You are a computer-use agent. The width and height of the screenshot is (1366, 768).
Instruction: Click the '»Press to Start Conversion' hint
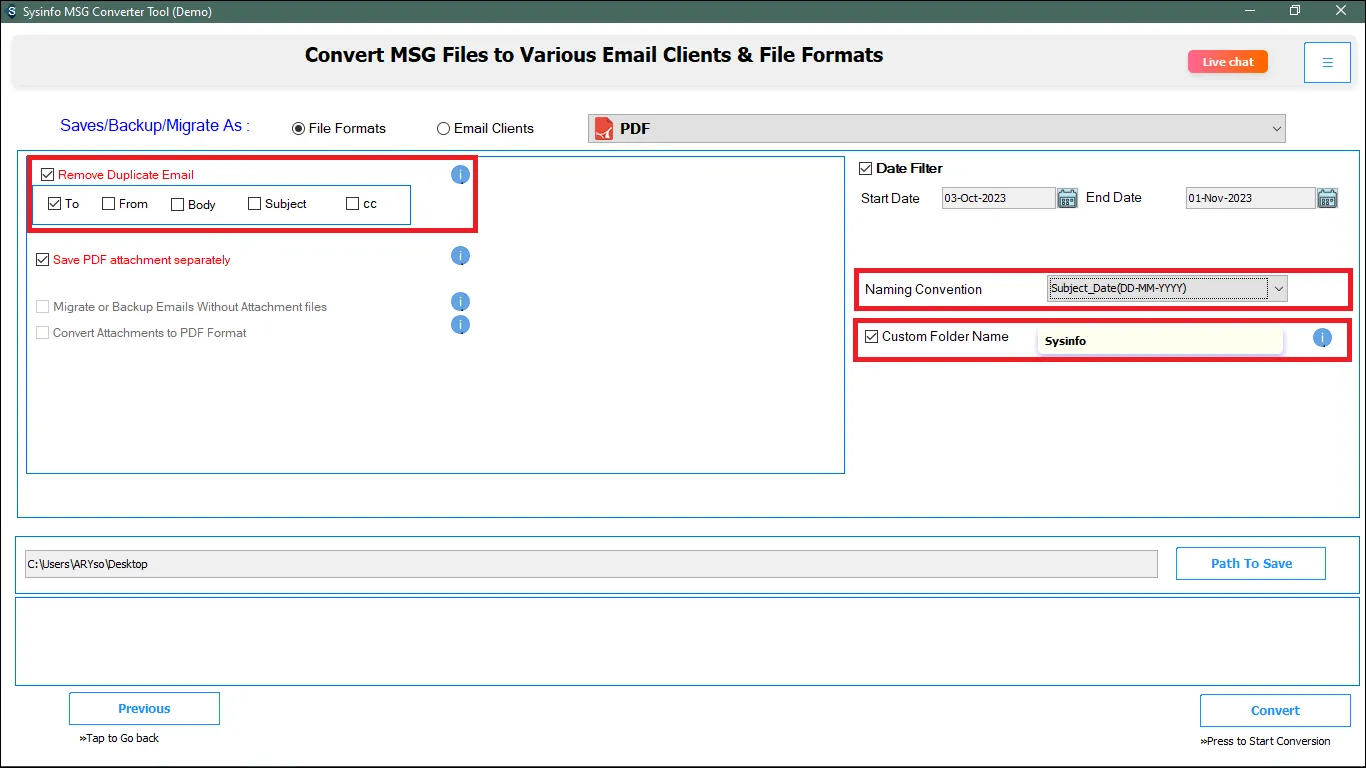1265,741
